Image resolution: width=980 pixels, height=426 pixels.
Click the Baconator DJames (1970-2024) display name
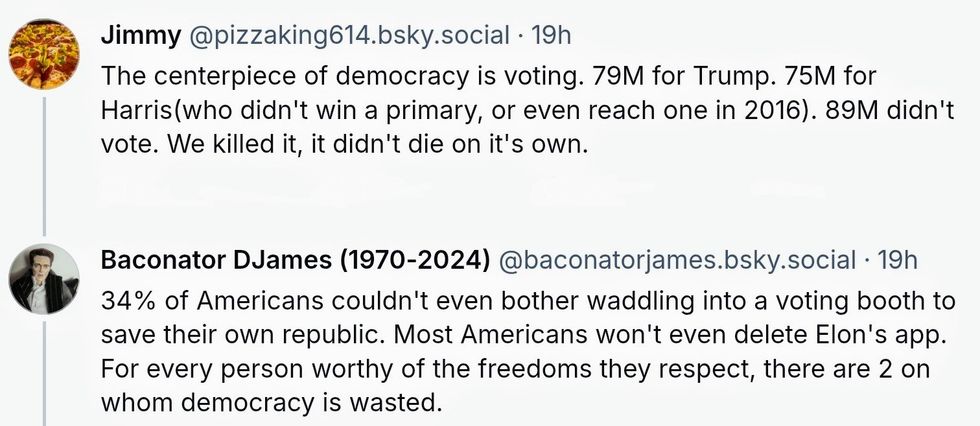click(x=294, y=260)
